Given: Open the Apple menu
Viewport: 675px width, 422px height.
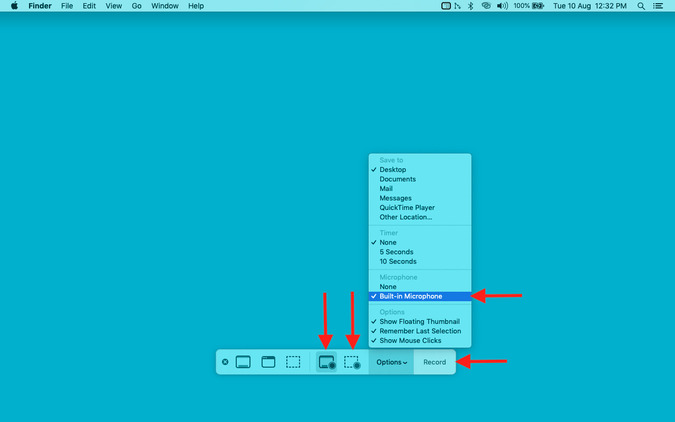Looking at the screenshot, I should point(14,6).
